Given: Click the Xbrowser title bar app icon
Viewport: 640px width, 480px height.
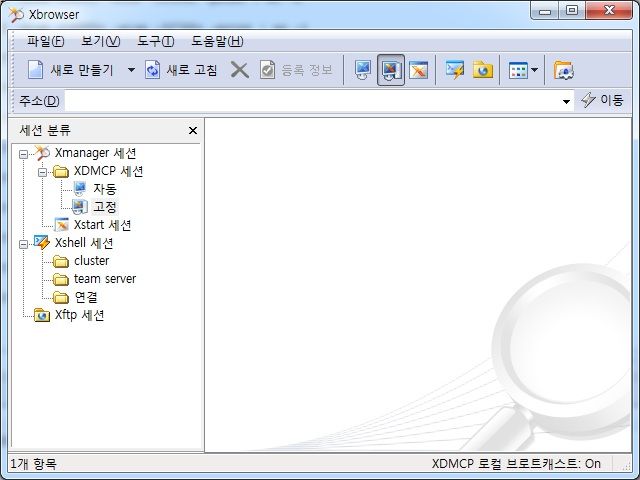Looking at the screenshot, I should point(16,15).
